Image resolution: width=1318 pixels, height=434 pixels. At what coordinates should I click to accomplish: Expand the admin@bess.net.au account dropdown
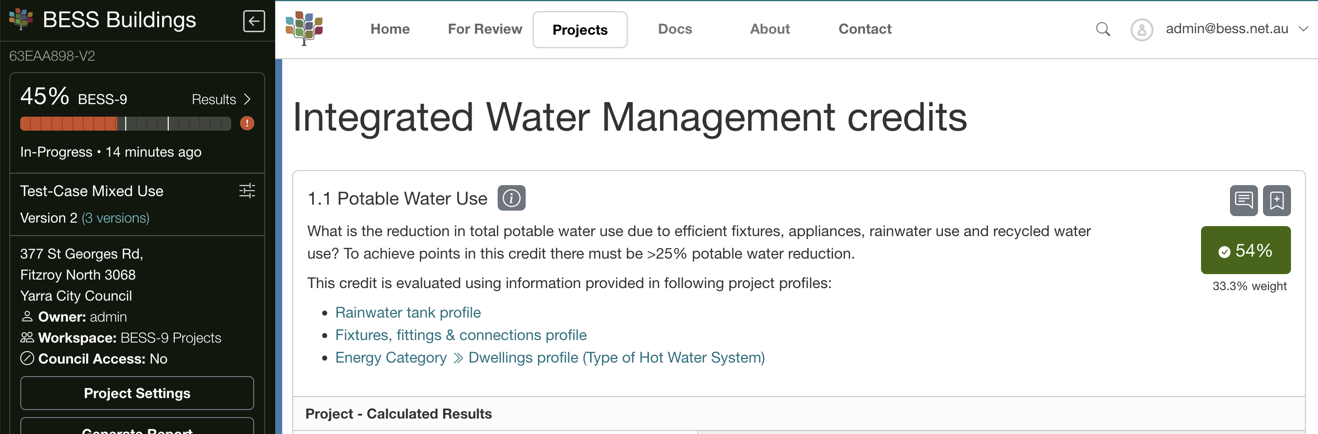1302,29
